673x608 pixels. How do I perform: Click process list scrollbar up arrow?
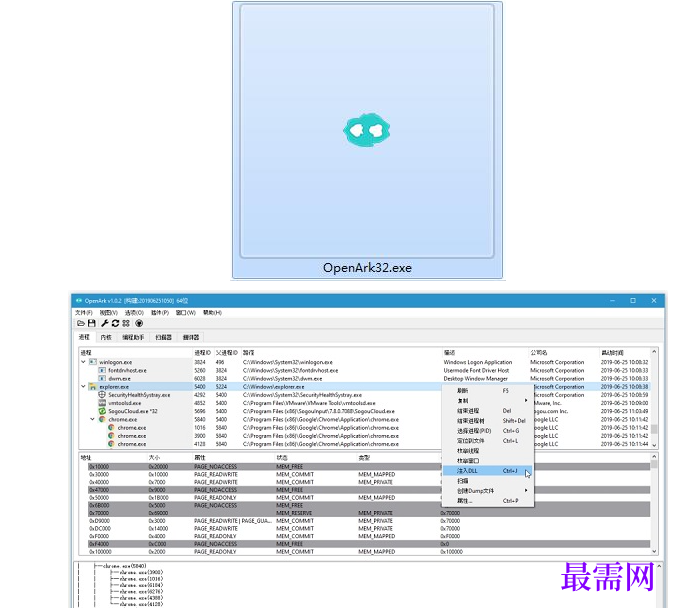pyautogui.click(x=654, y=352)
